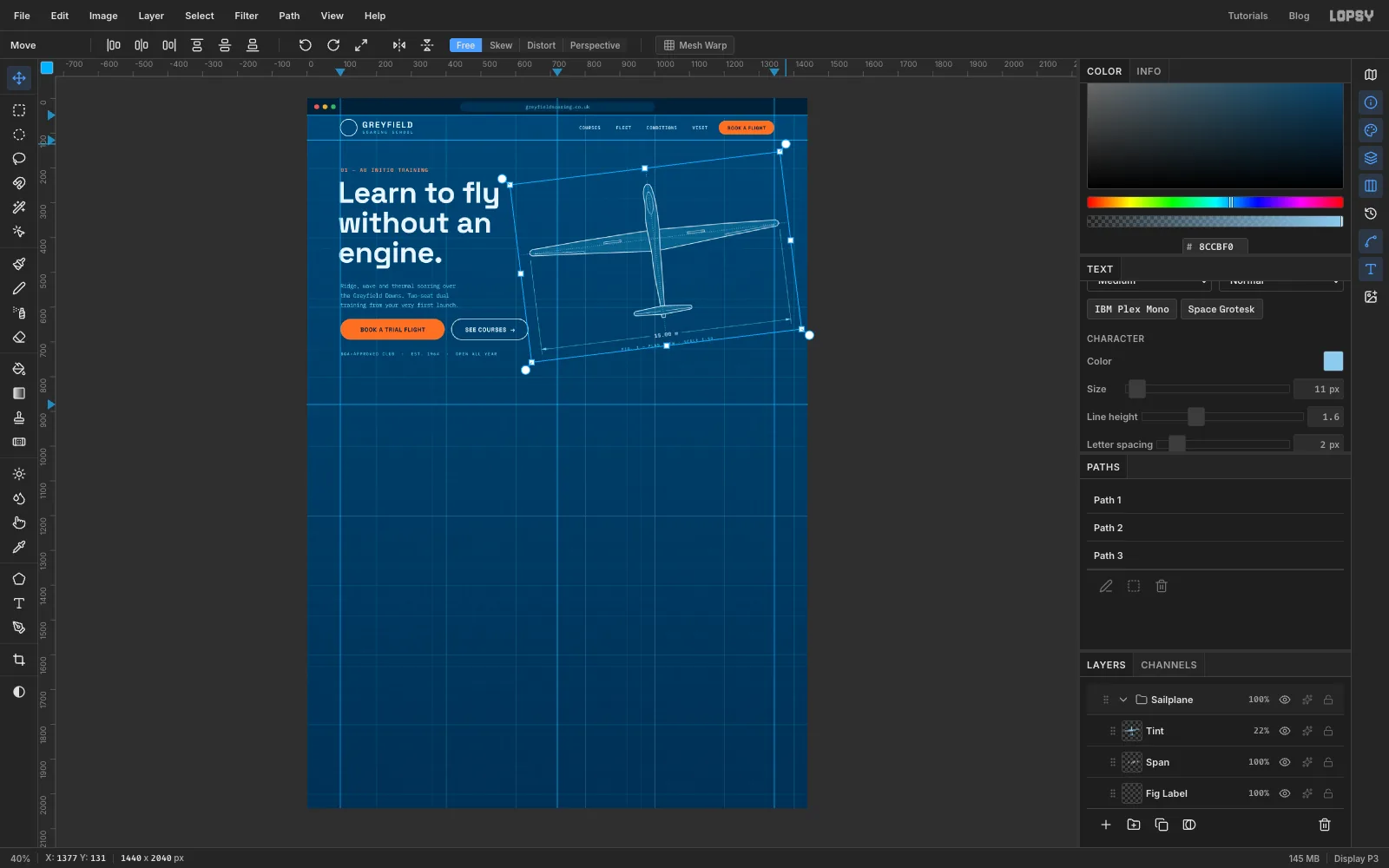Click the Flip Horizontal icon in options bar
This screenshot has width=1389, height=868.
tap(399, 45)
